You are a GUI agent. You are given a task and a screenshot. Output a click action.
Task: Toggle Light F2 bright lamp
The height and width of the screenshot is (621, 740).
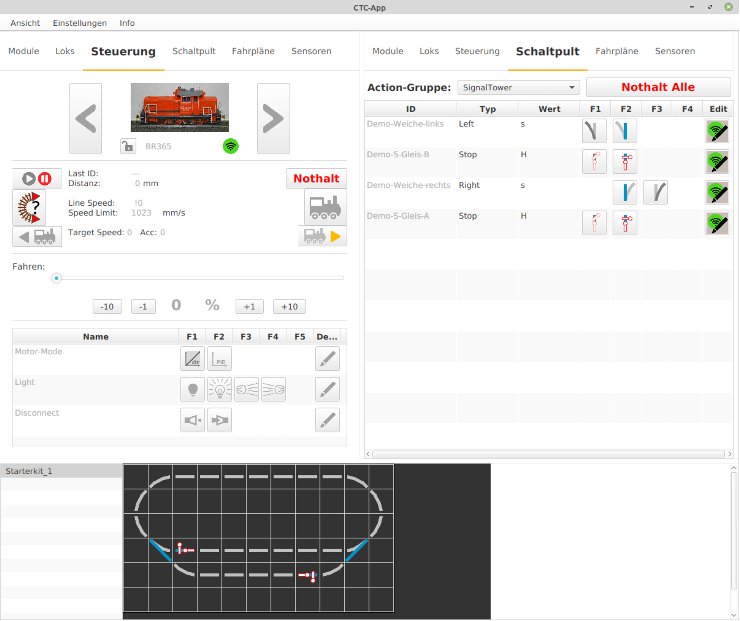coord(219,389)
